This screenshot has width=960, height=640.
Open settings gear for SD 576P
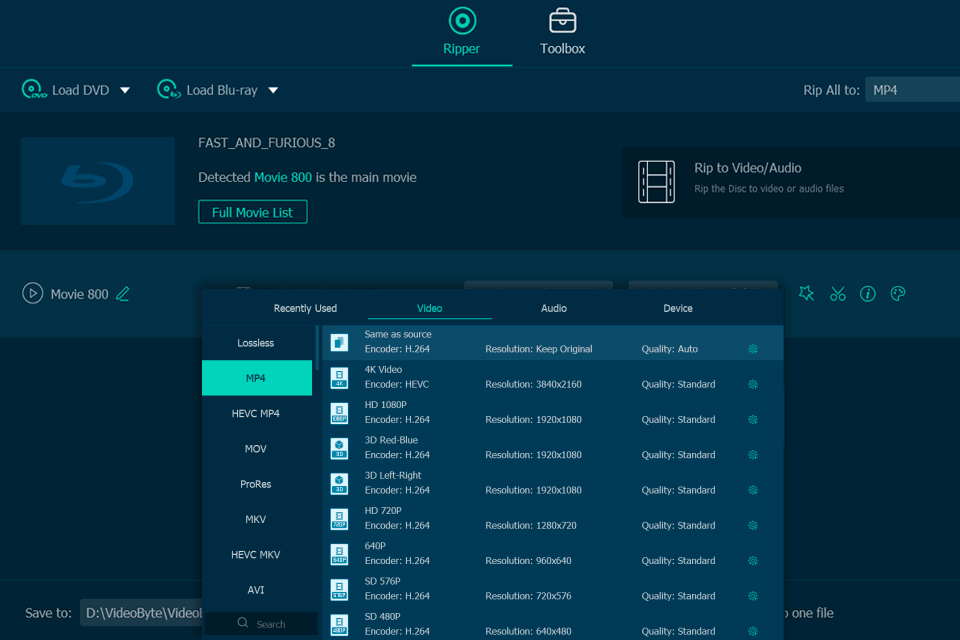click(x=753, y=596)
